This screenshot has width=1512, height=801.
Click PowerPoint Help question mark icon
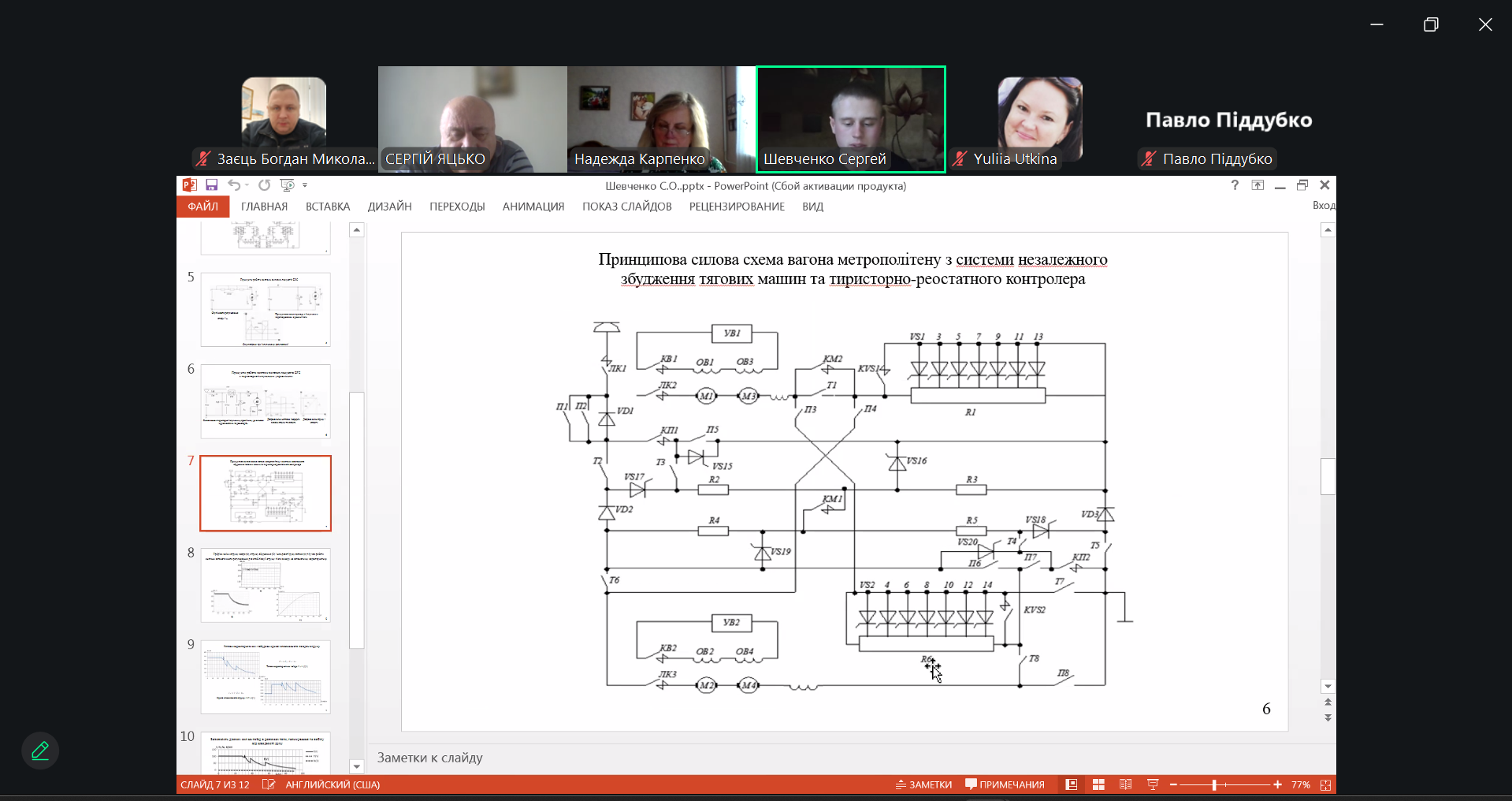(x=1235, y=185)
